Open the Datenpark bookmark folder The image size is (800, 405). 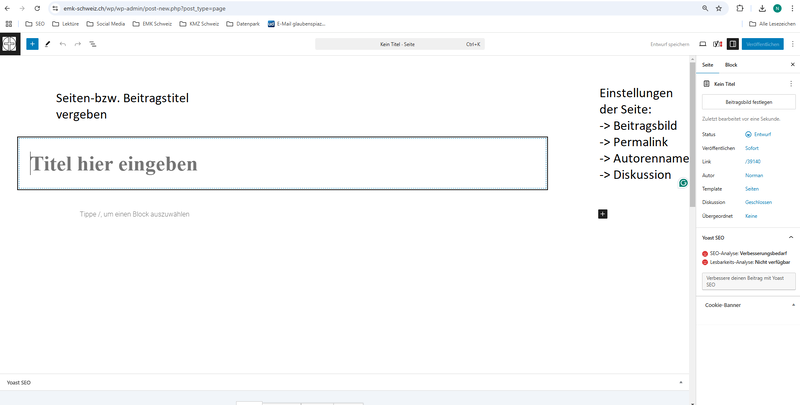pos(243,23)
